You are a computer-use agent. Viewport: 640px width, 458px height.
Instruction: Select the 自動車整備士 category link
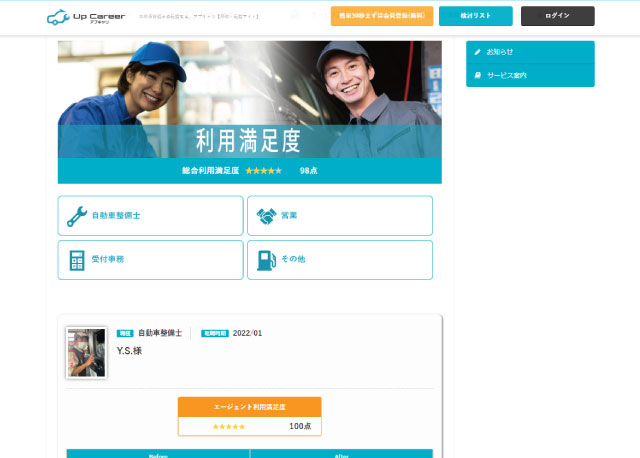pyautogui.click(x=150, y=216)
